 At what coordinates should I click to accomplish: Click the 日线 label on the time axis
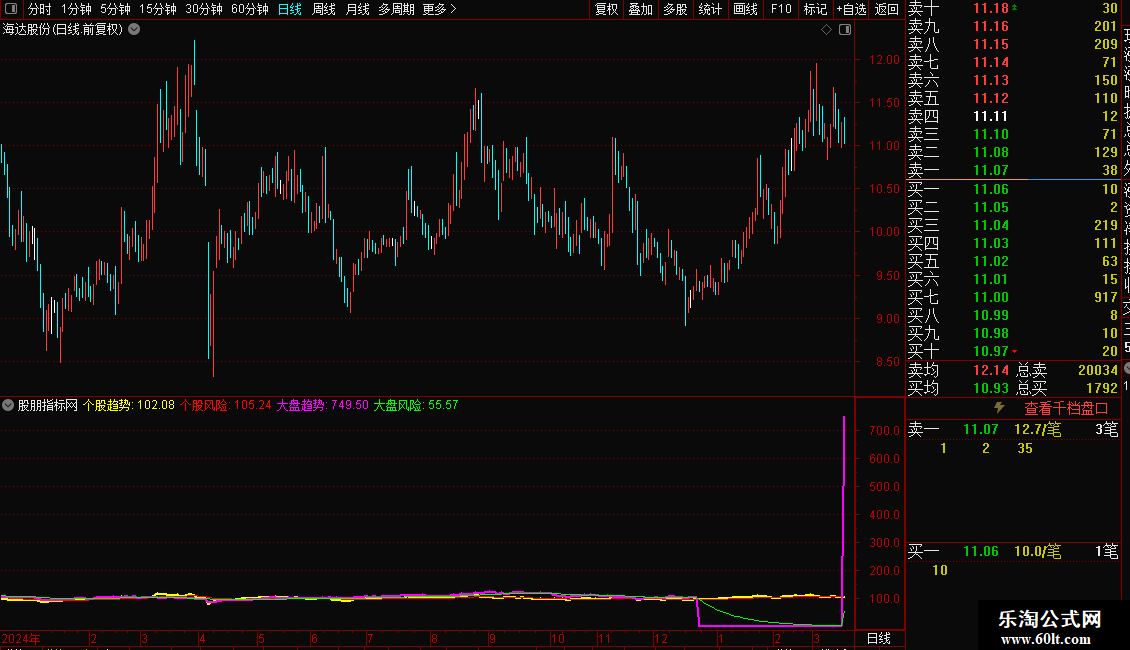(x=879, y=638)
